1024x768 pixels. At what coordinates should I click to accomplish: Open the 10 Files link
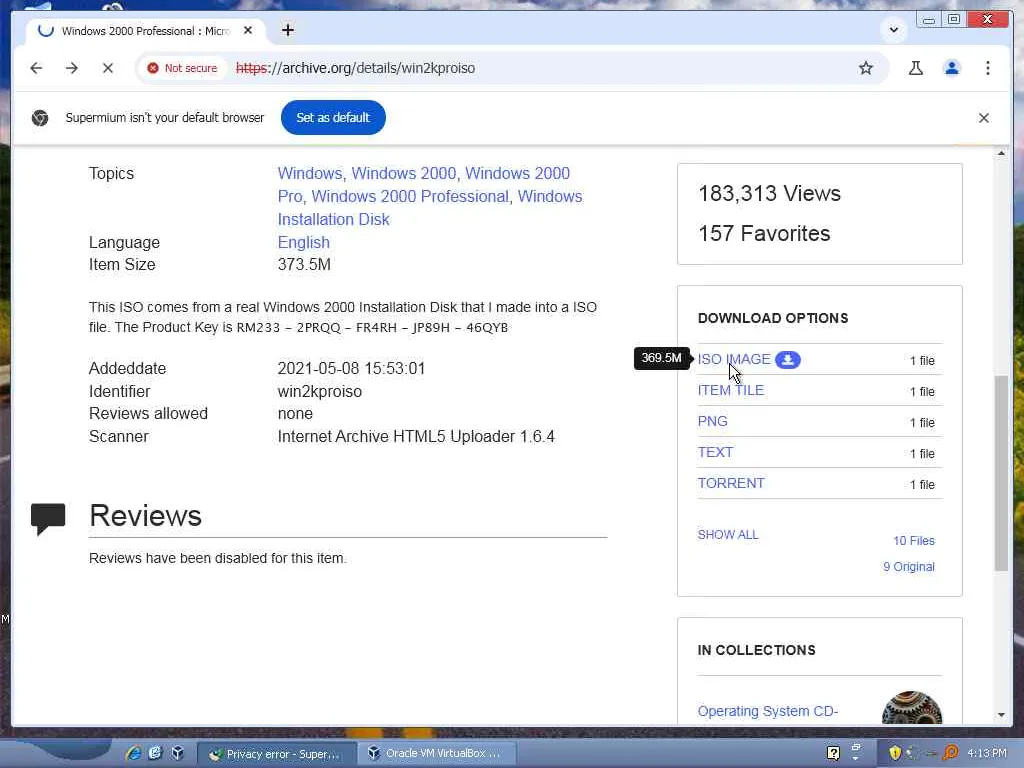click(x=914, y=541)
